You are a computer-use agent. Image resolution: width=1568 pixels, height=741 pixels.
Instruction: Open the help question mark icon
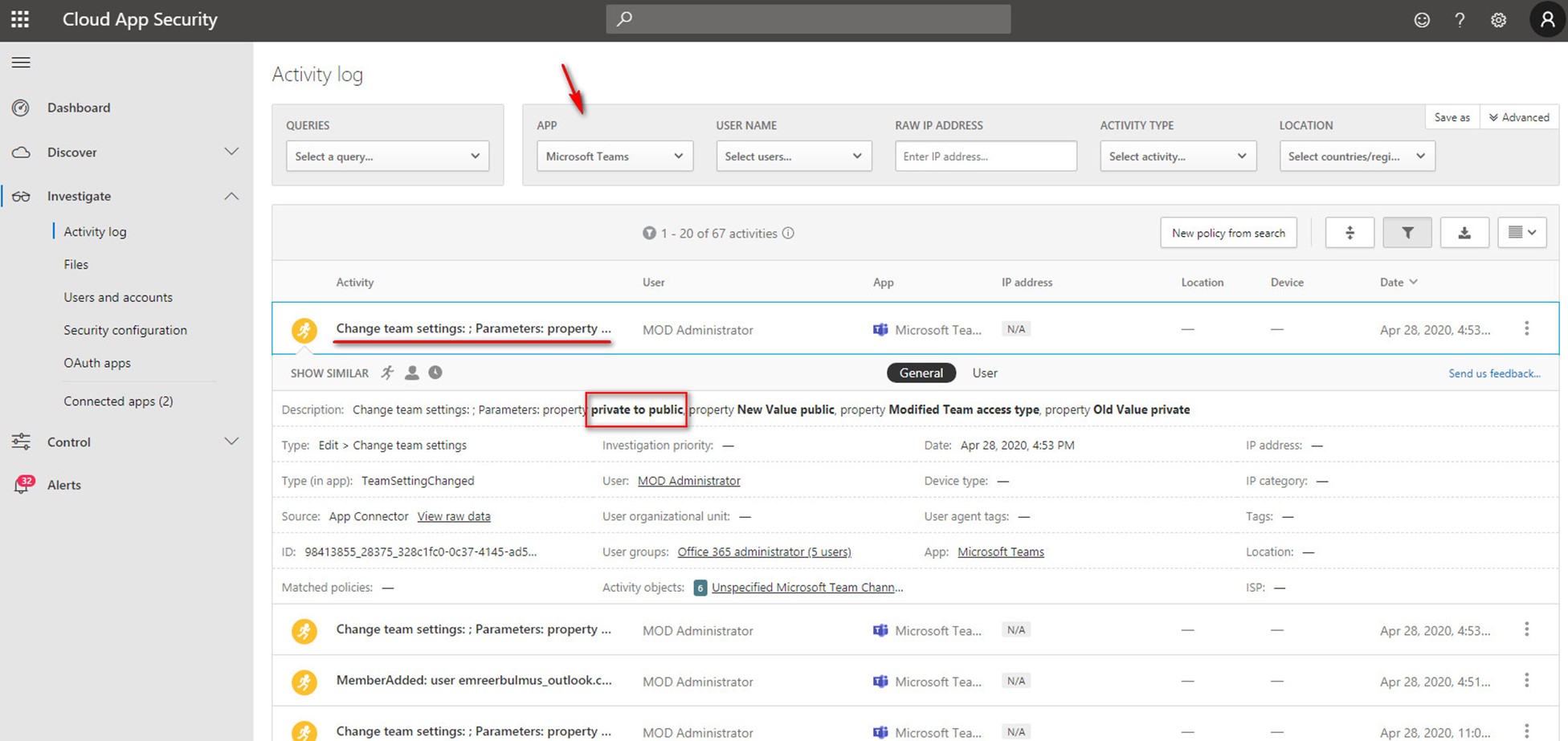pyautogui.click(x=1460, y=20)
